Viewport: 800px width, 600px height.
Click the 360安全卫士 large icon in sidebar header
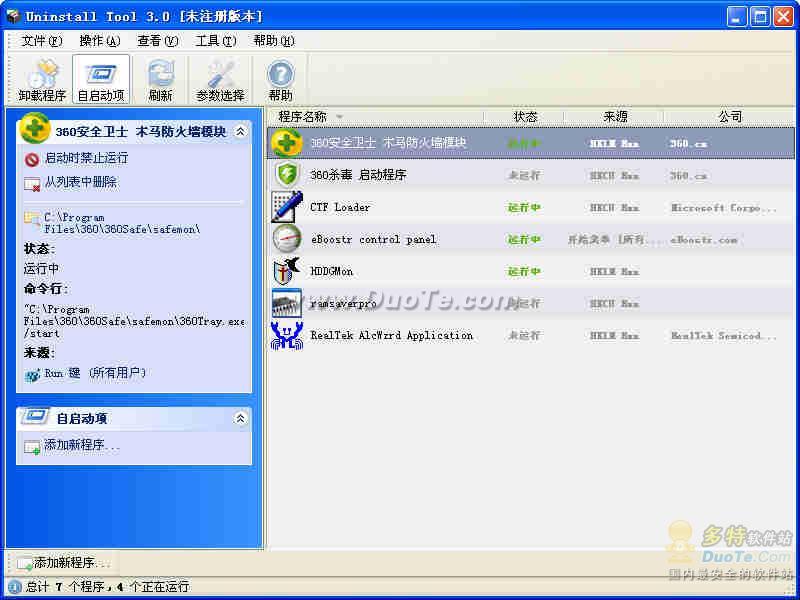35,128
